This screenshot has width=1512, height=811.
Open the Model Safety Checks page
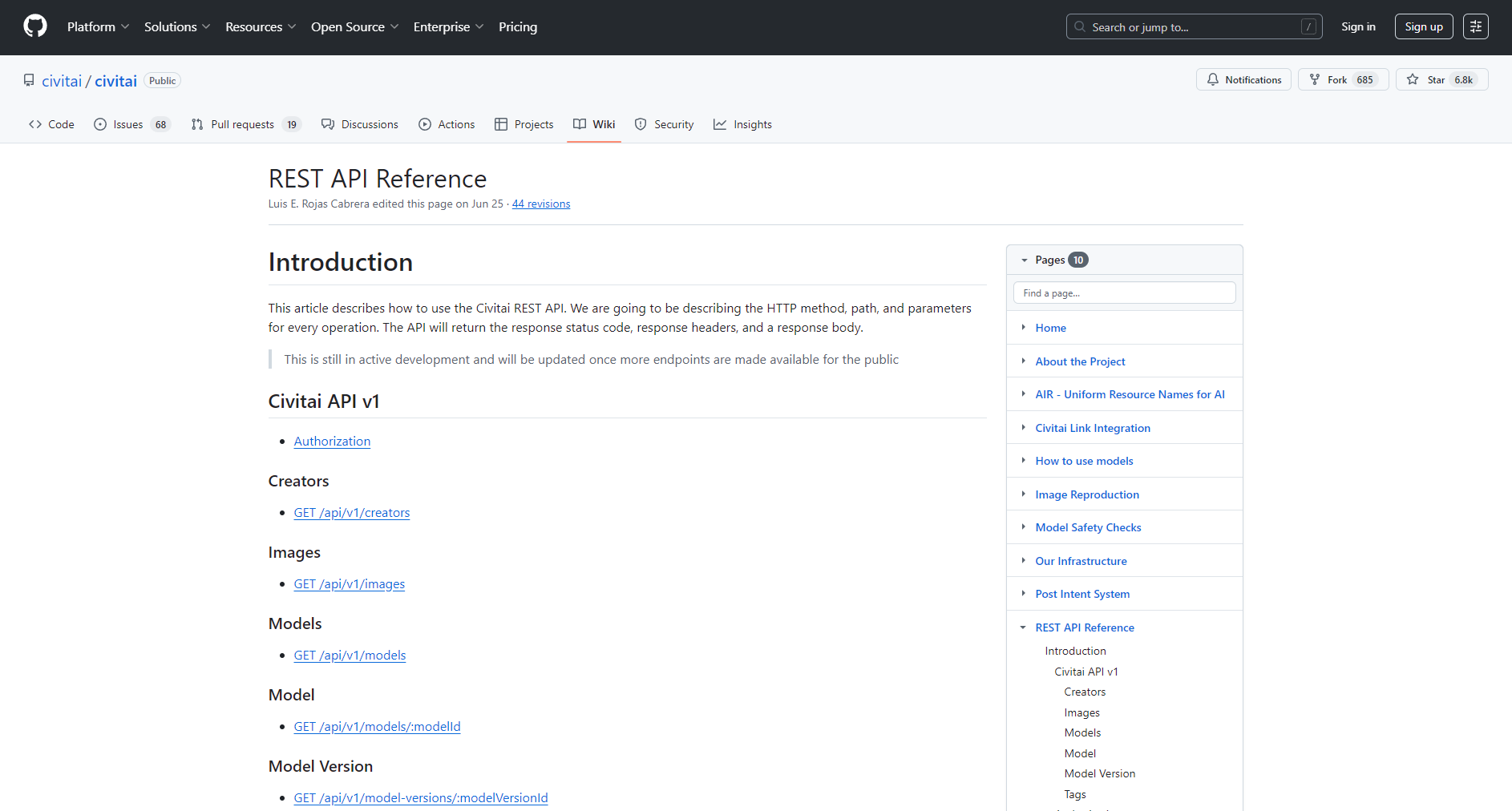1088,527
